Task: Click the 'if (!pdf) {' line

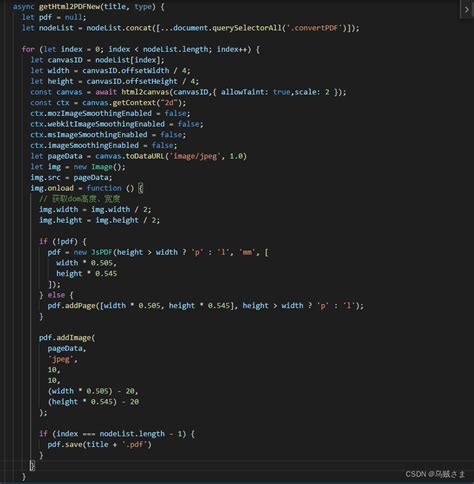Action: 63,241
